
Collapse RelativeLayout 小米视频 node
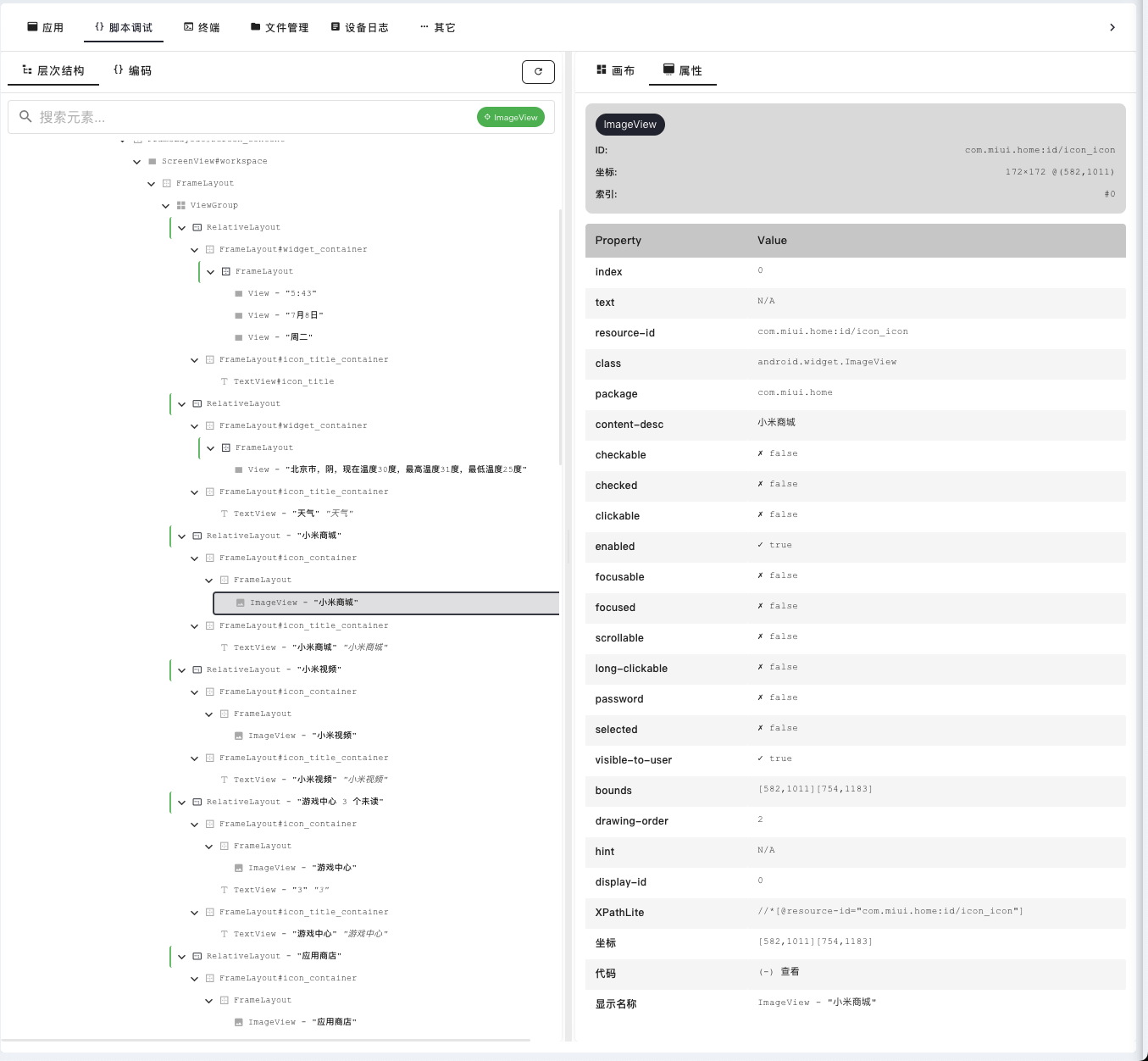click(x=182, y=669)
